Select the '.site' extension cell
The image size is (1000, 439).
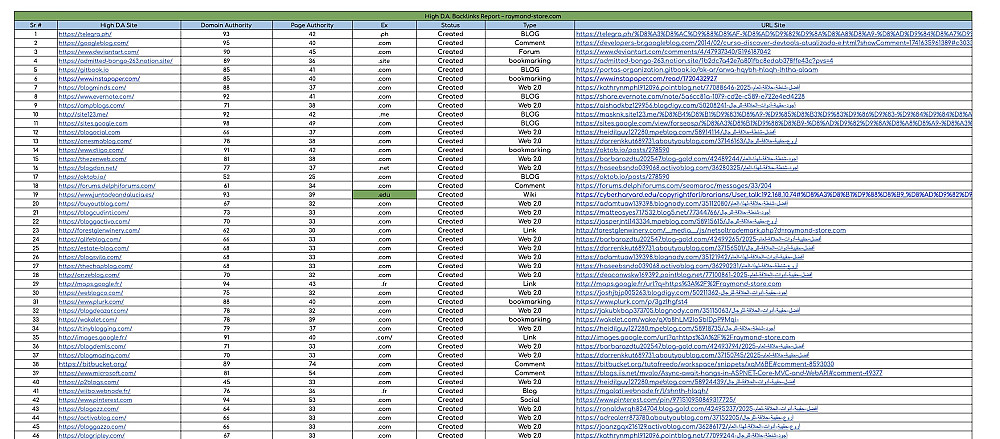pyautogui.click(x=385, y=61)
